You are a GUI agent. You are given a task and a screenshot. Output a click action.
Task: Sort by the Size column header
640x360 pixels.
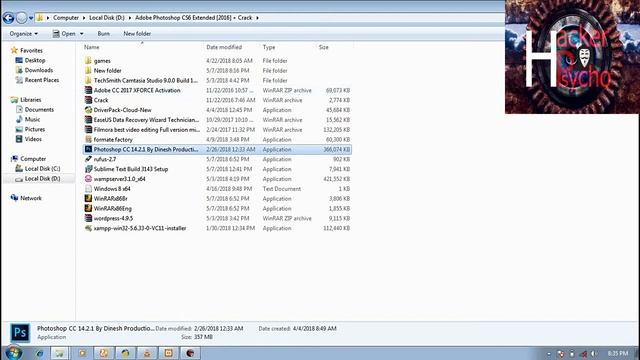324,47
